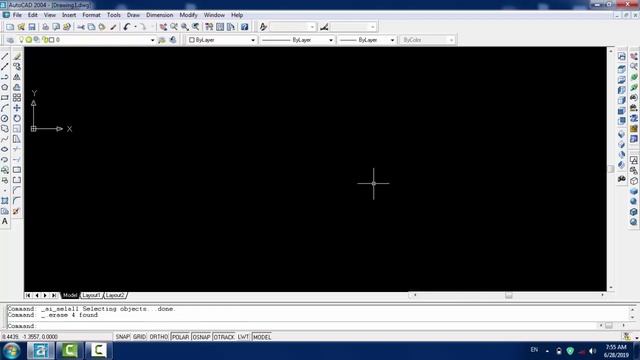The width and height of the screenshot is (640, 360).
Task: Open the Draw menu
Action: click(x=133, y=15)
